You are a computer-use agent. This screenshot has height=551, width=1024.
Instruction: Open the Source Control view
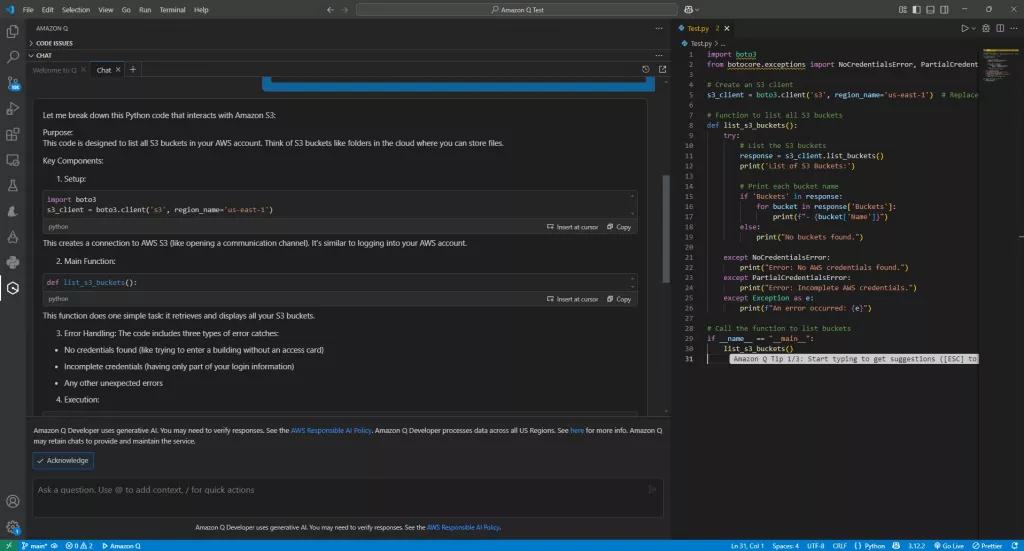(13, 83)
